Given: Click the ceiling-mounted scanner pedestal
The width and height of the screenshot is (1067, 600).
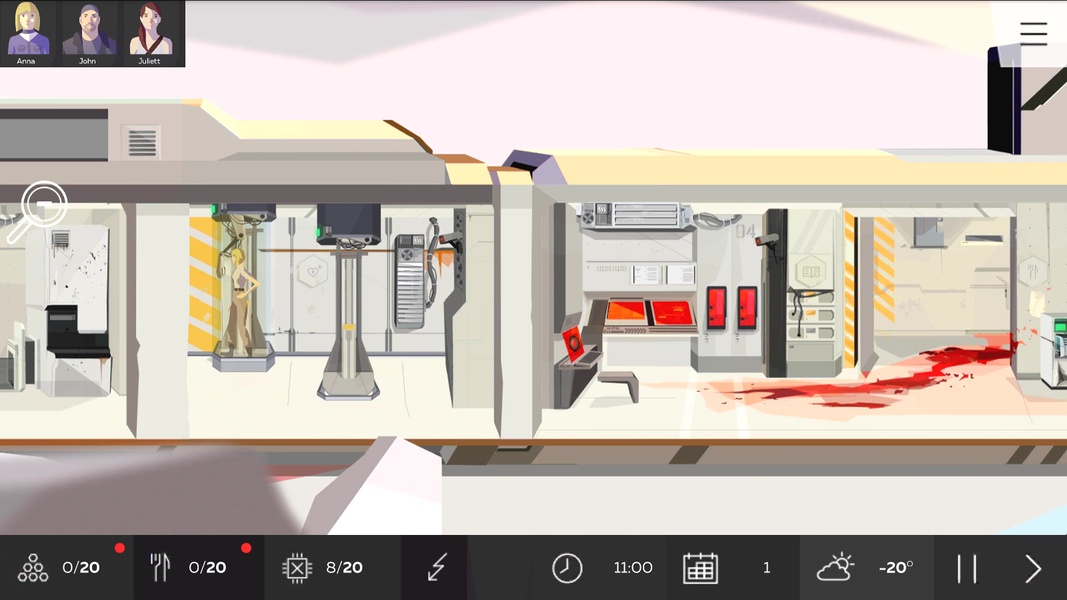Looking at the screenshot, I should click(x=348, y=299).
